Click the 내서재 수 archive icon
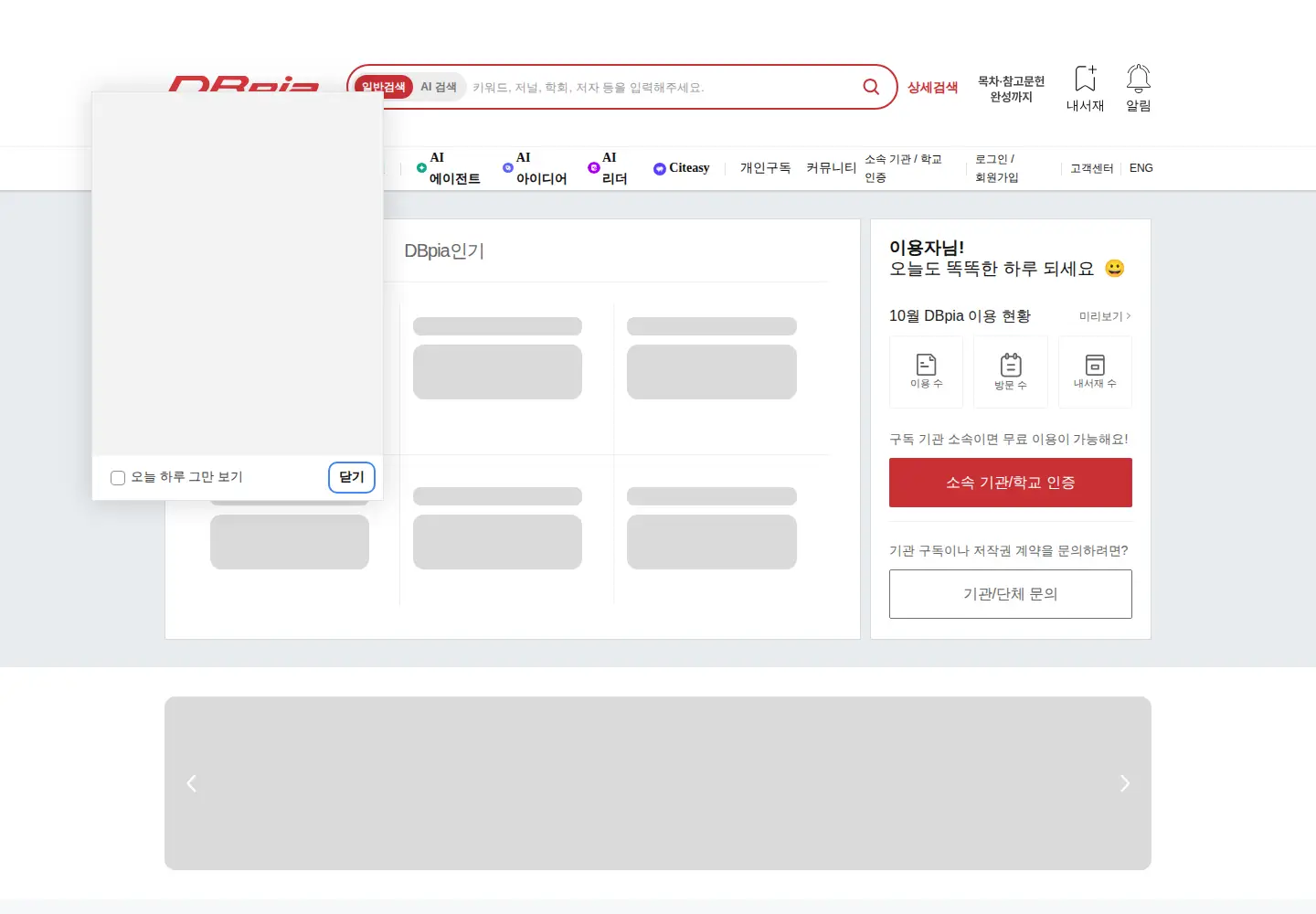The width and height of the screenshot is (1316, 914). 1095,365
